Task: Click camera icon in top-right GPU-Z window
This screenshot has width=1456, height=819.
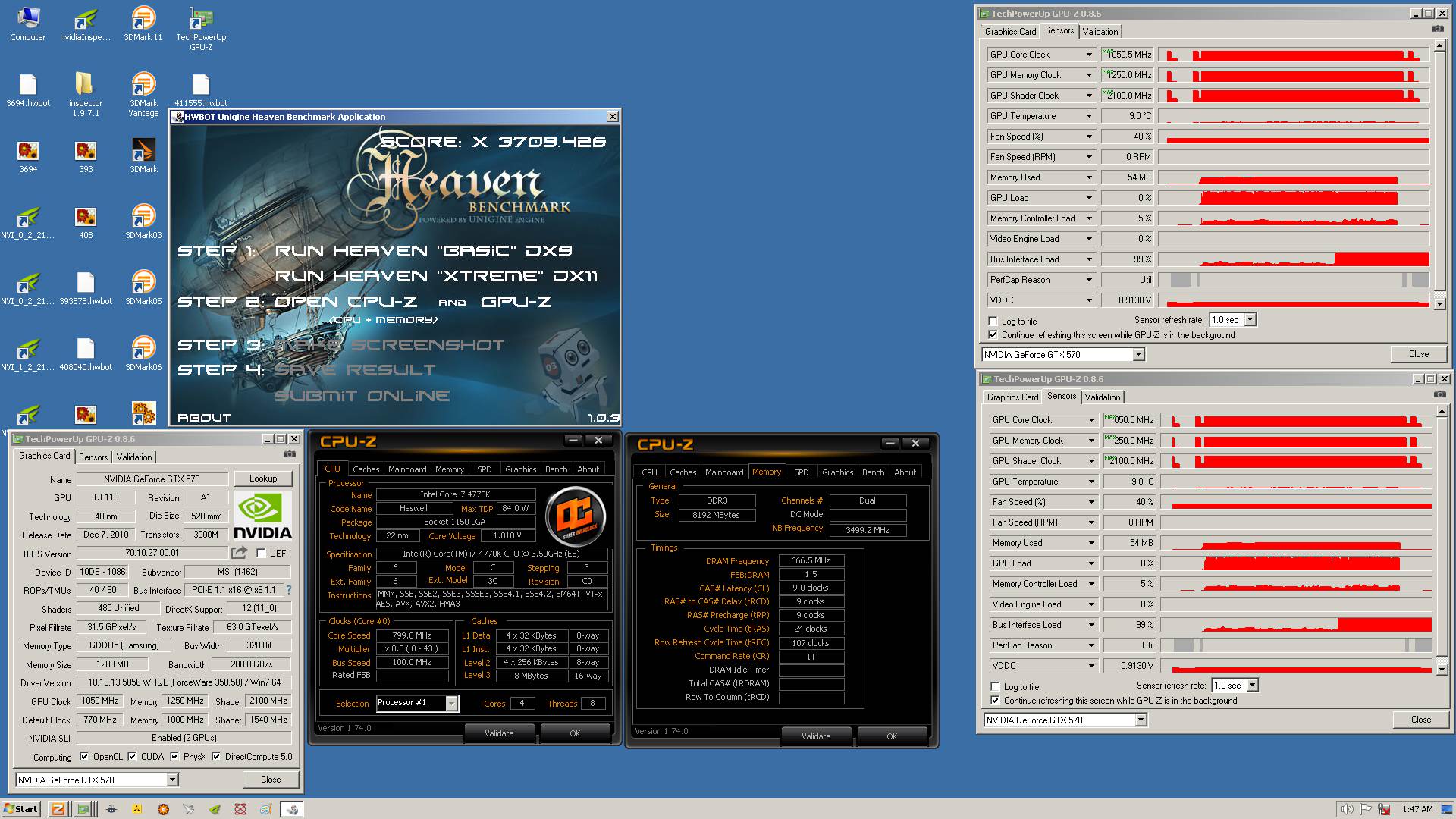Action: pyautogui.click(x=1437, y=29)
